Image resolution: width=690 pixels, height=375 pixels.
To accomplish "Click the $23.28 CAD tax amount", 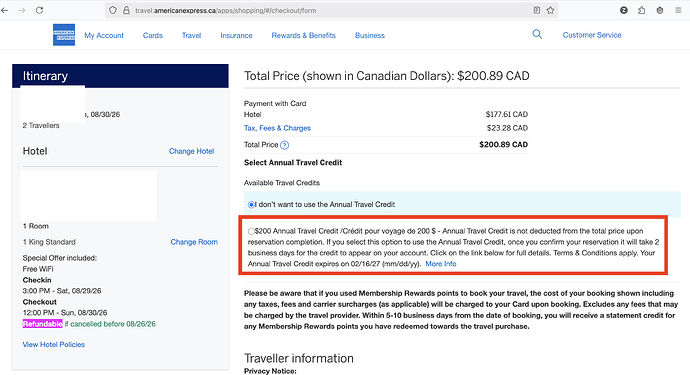I will tap(507, 128).
